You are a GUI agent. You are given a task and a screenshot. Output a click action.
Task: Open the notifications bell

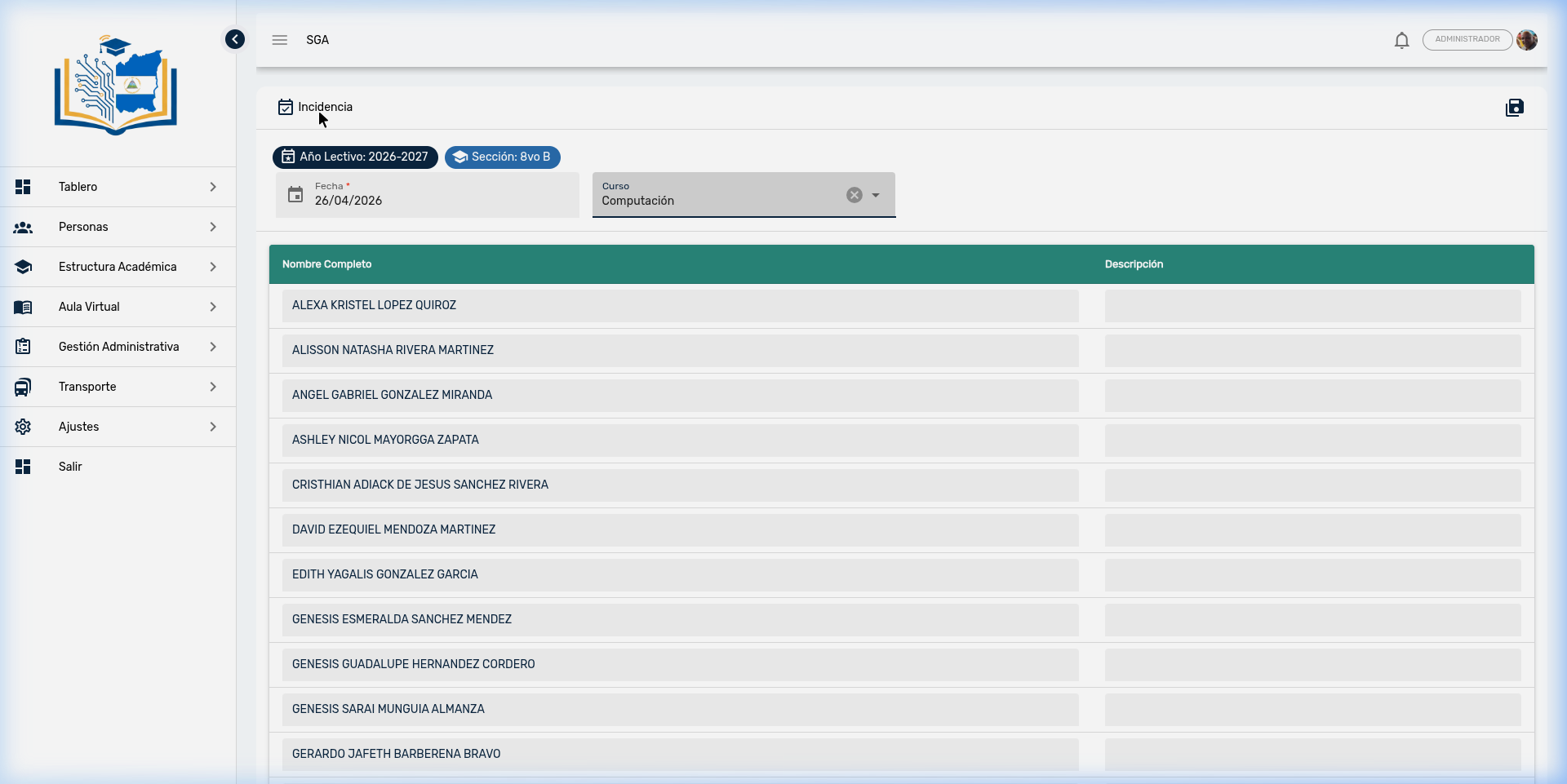pyautogui.click(x=1401, y=40)
